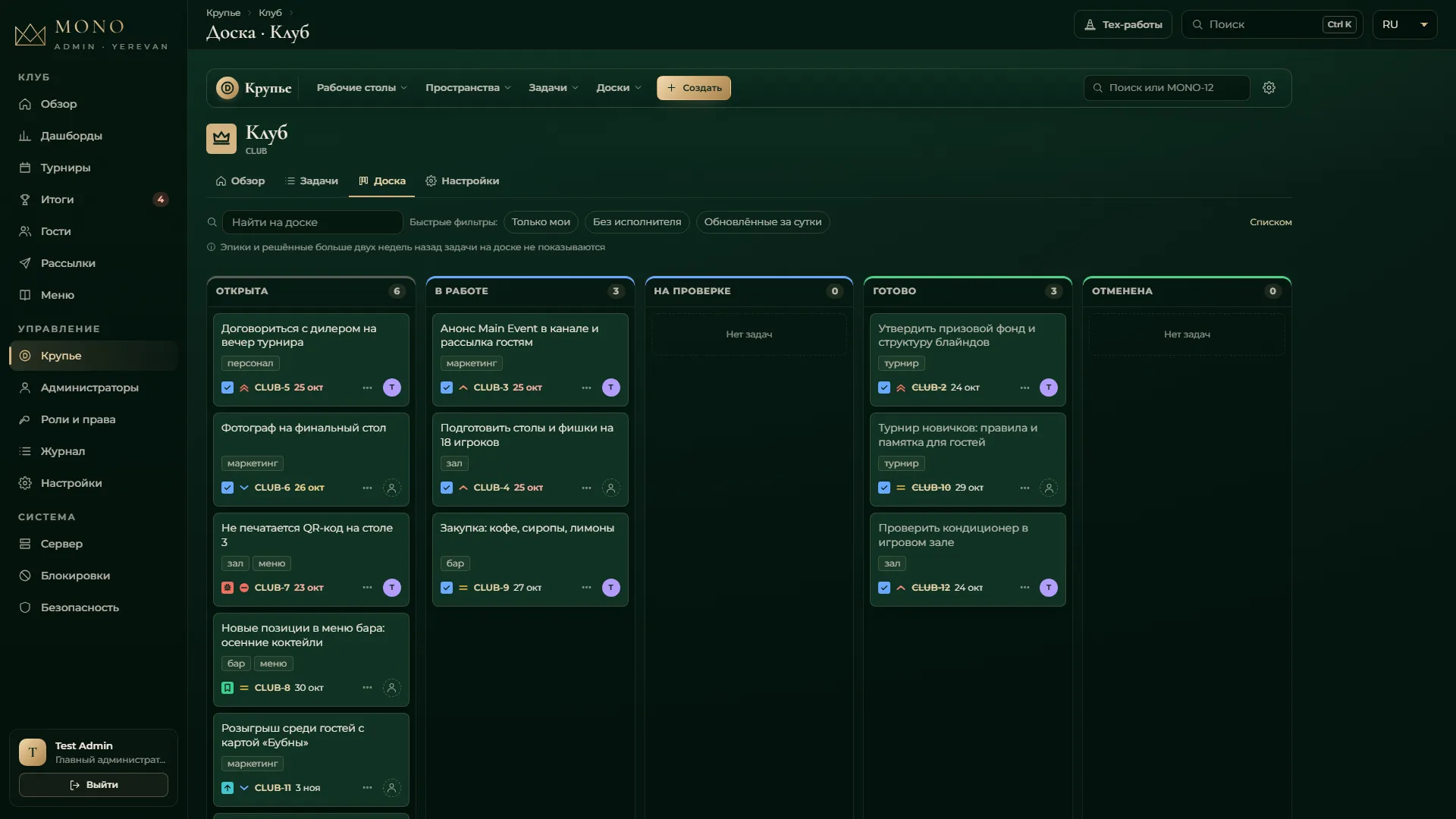Viewport: 1456px width, 819px height.
Task: Click assignee avatar on CLUB-3 card
Action: 611,388
